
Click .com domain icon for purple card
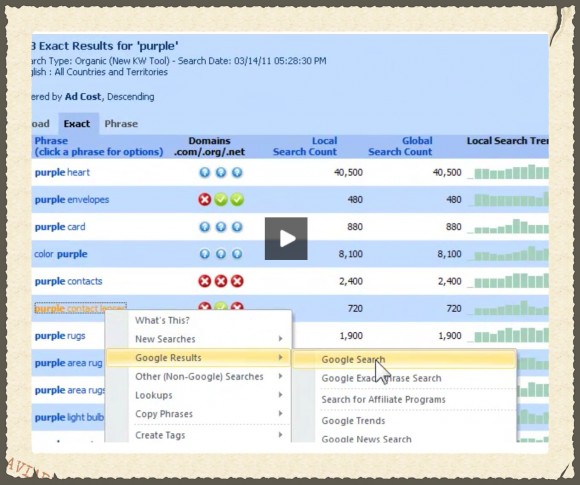pyautogui.click(x=205, y=227)
